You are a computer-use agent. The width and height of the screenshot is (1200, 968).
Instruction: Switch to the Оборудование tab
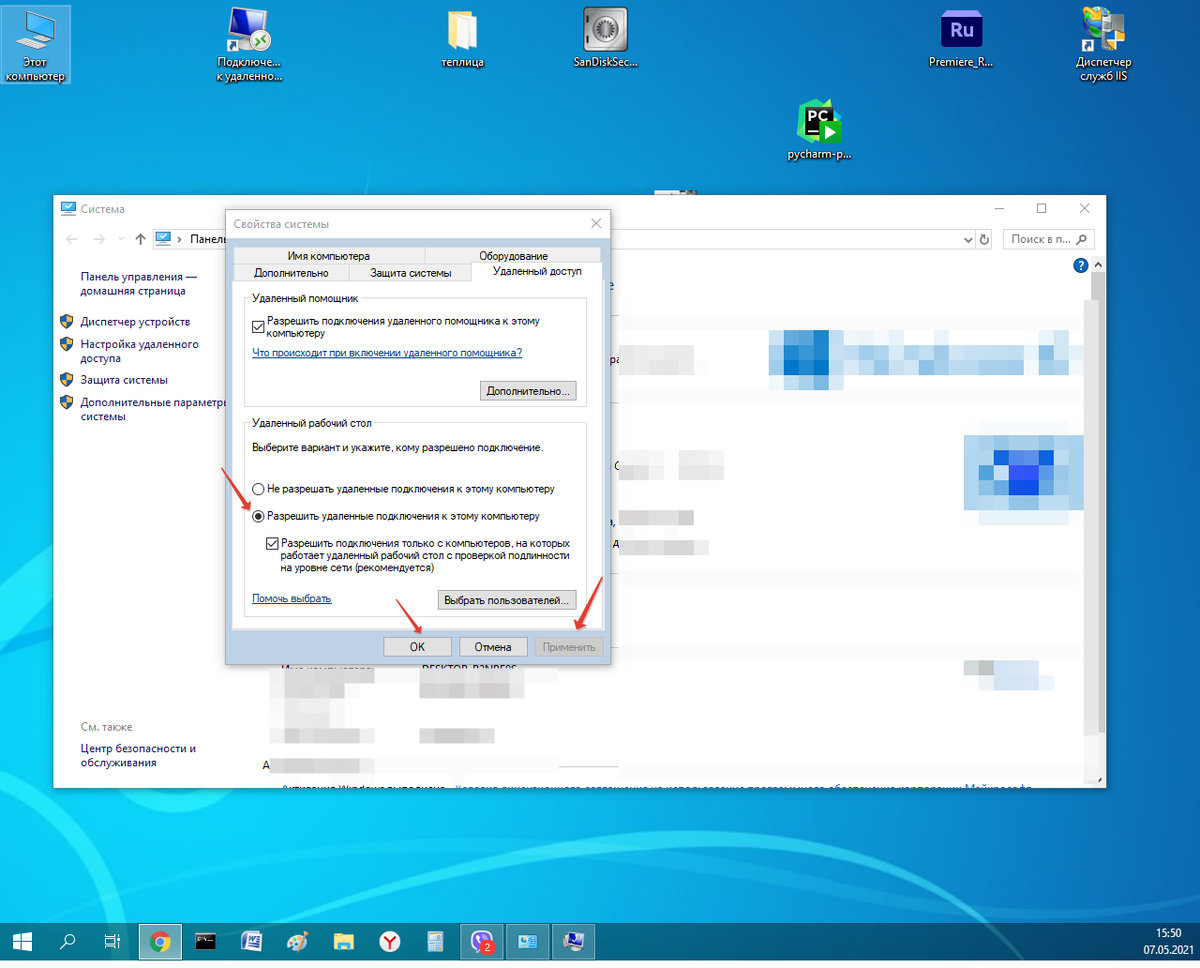[513, 256]
